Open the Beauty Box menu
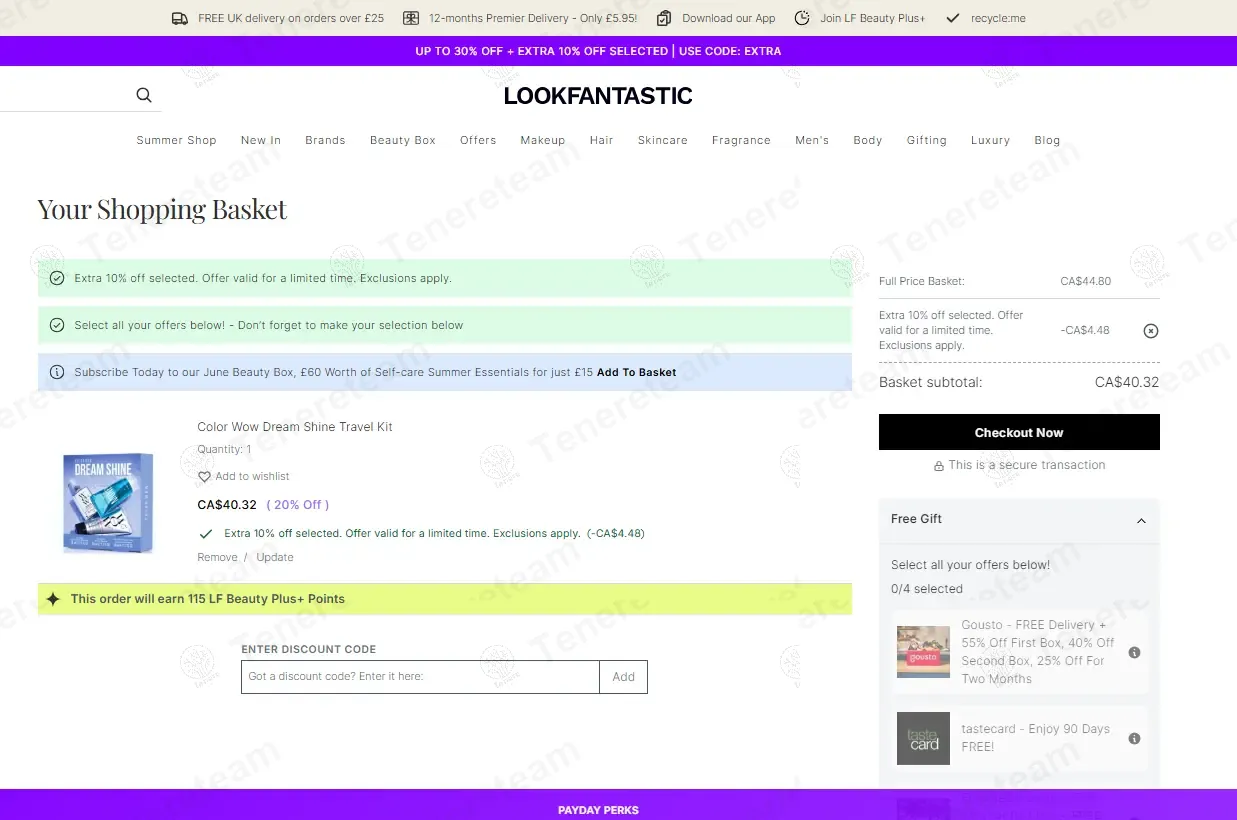Image resolution: width=1237 pixels, height=820 pixels. pyautogui.click(x=403, y=140)
